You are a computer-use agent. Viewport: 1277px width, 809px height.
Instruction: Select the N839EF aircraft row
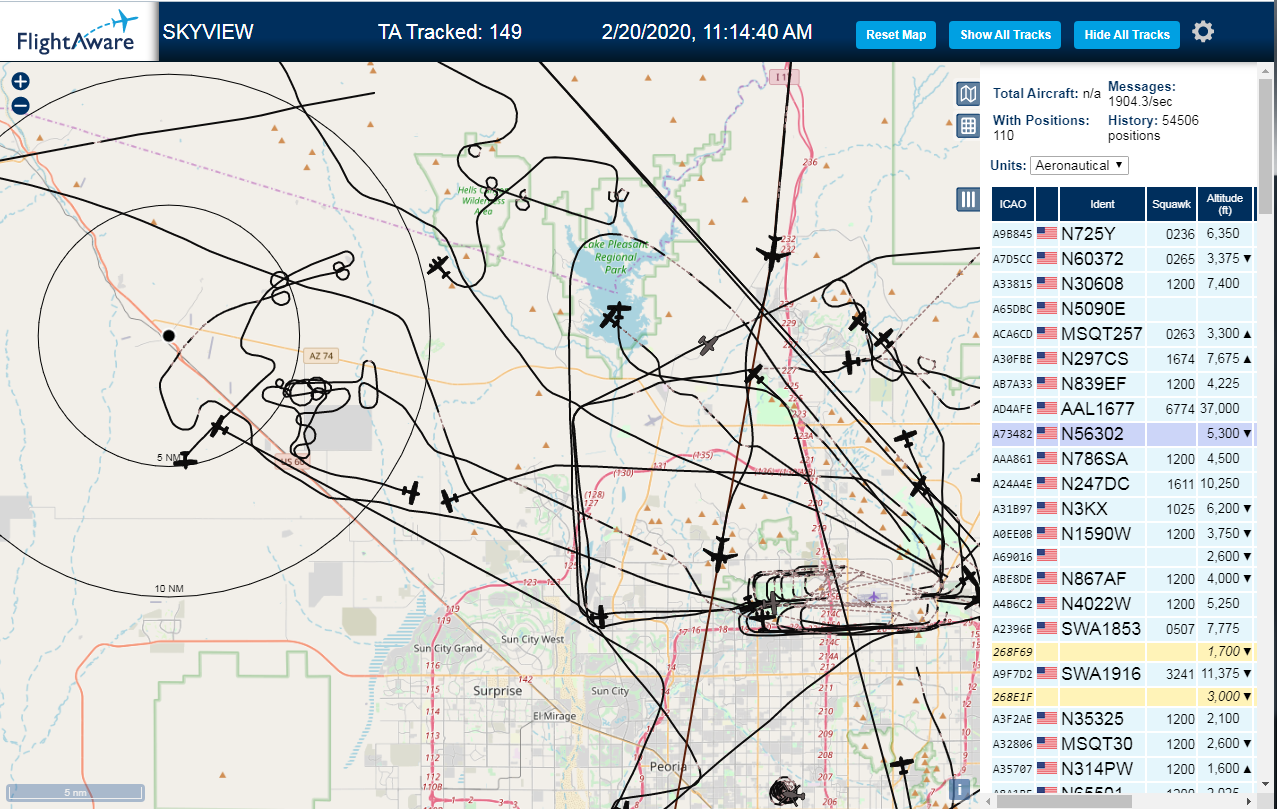[1124, 384]
